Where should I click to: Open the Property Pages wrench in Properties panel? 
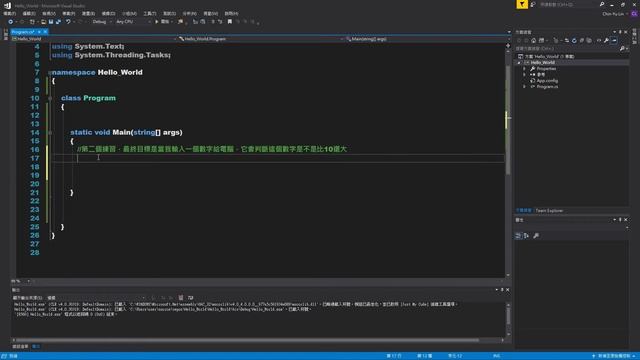click(x=536, y=236)
